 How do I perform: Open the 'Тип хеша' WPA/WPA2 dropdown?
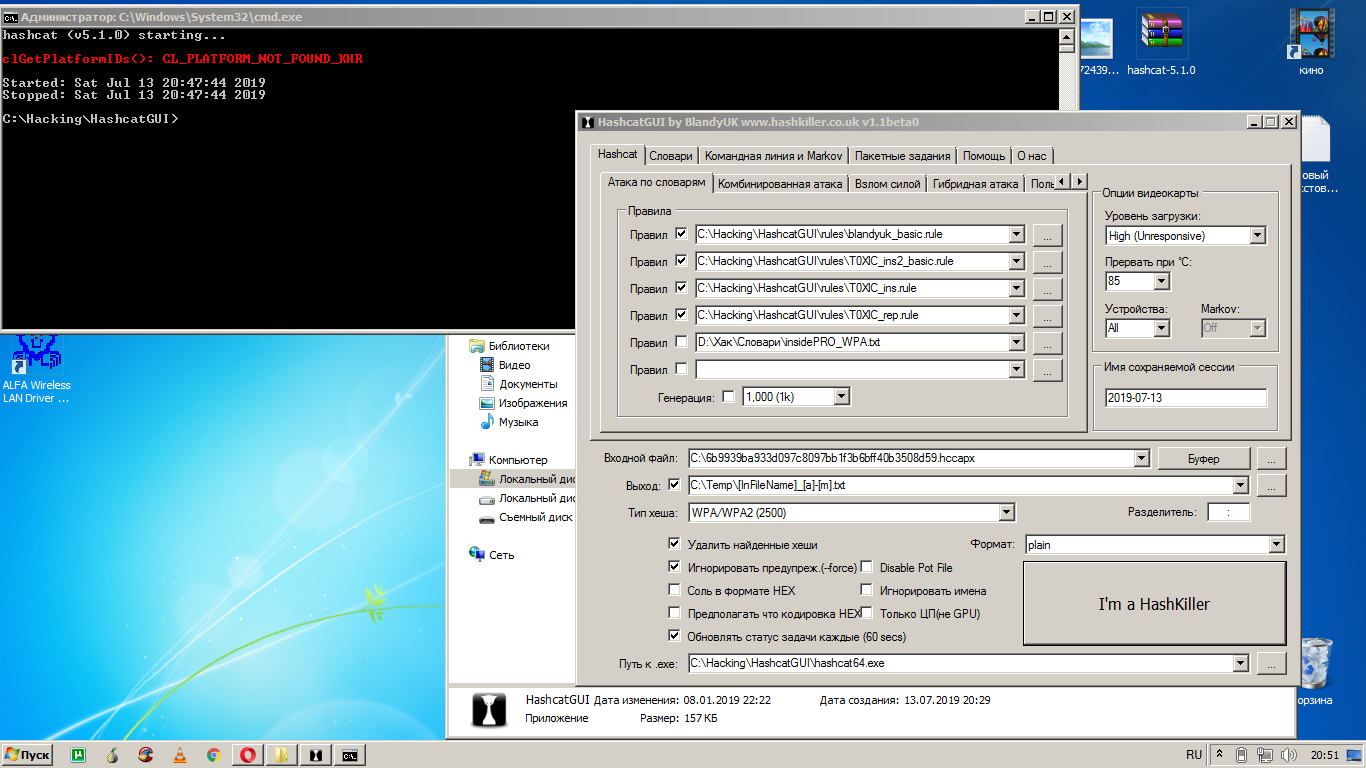coord(1006,513)
